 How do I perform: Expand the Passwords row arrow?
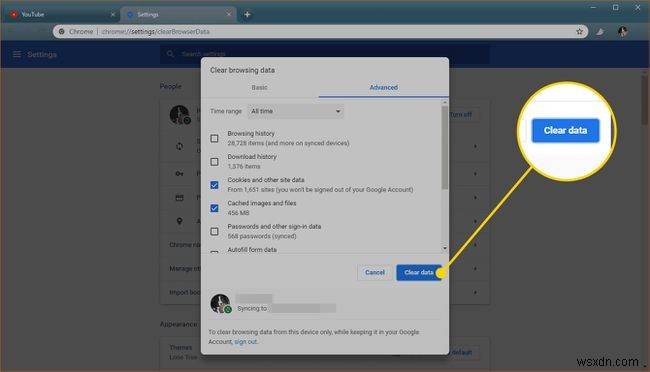475,174
